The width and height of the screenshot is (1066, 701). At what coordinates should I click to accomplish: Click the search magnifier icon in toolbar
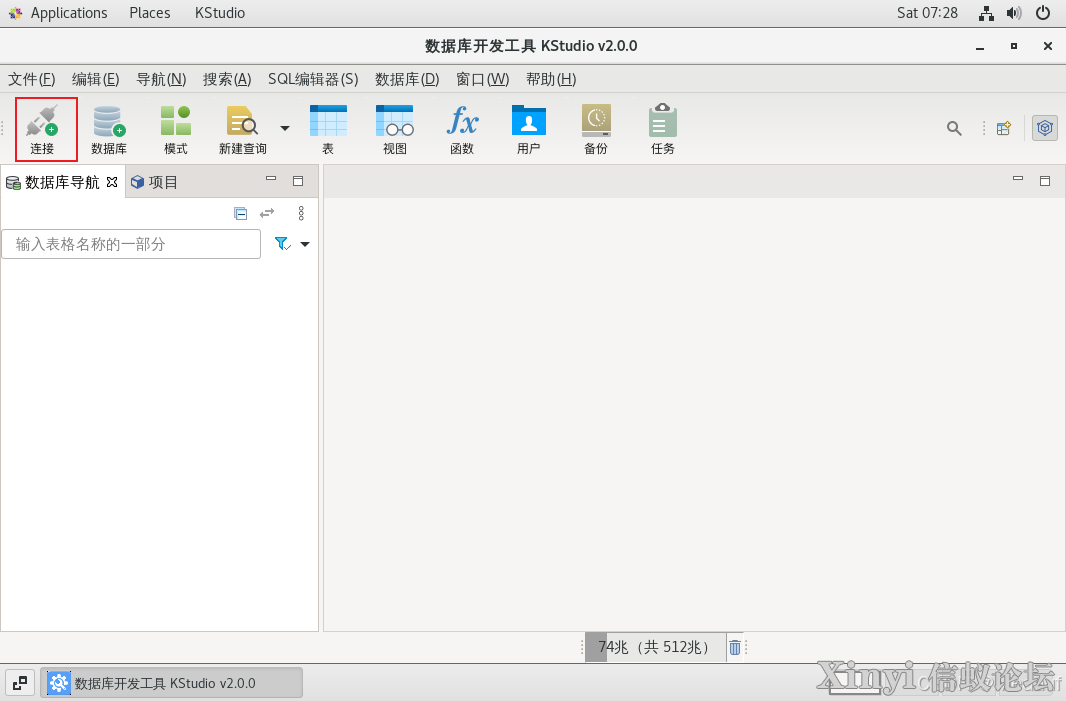(x=955, y=128)
